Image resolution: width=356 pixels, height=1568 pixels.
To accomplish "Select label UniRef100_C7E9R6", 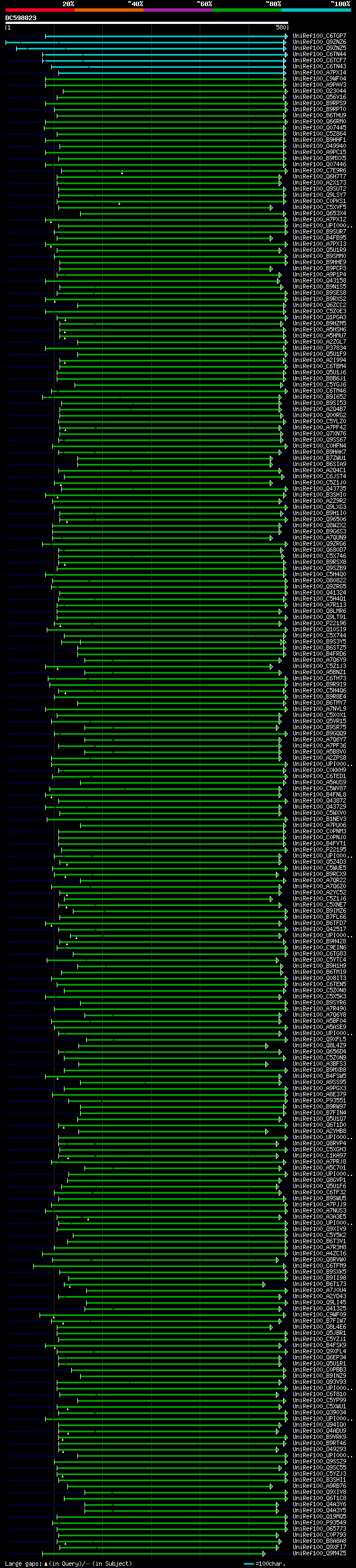I will coord(319,170).
